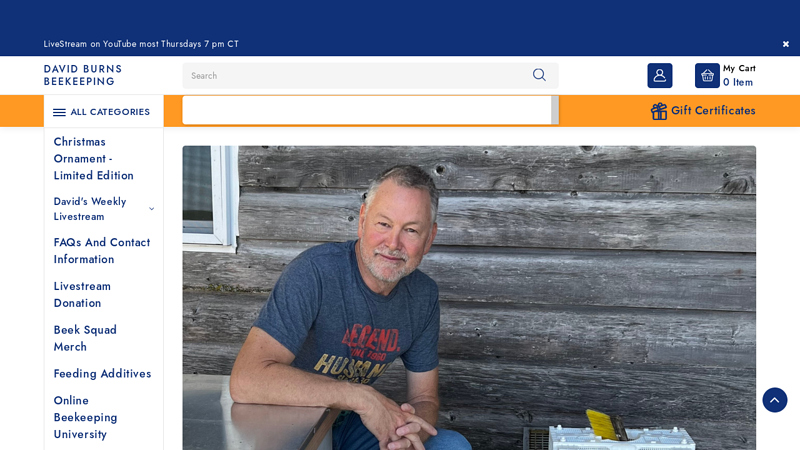Focus the Search input field
Screen dimensions: 800x450
[357, 76]
